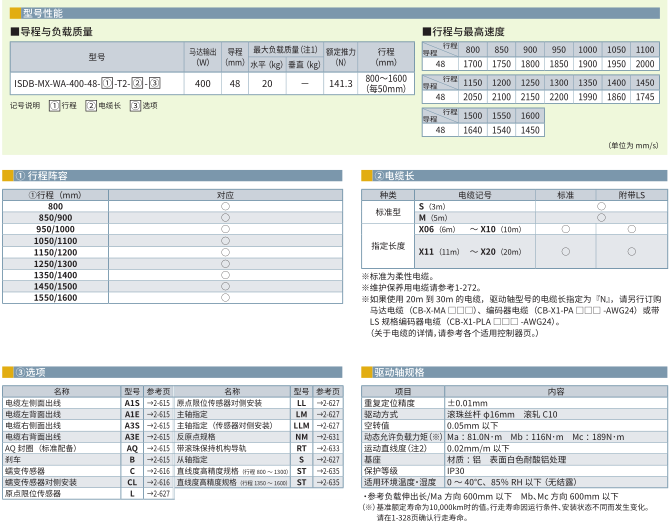Click the boxed 2 电缆长 legend marker
This screenshot has height=526, width=671.
[x=91, y=105]
